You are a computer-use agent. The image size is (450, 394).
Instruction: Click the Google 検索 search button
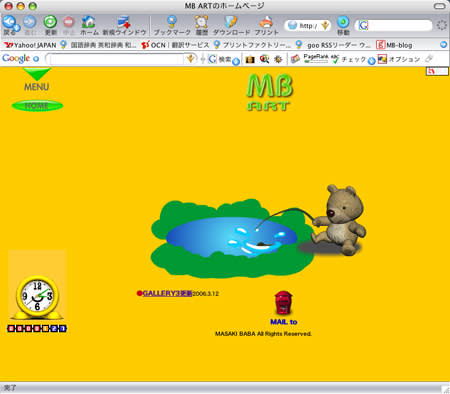(x=220, y=59)
